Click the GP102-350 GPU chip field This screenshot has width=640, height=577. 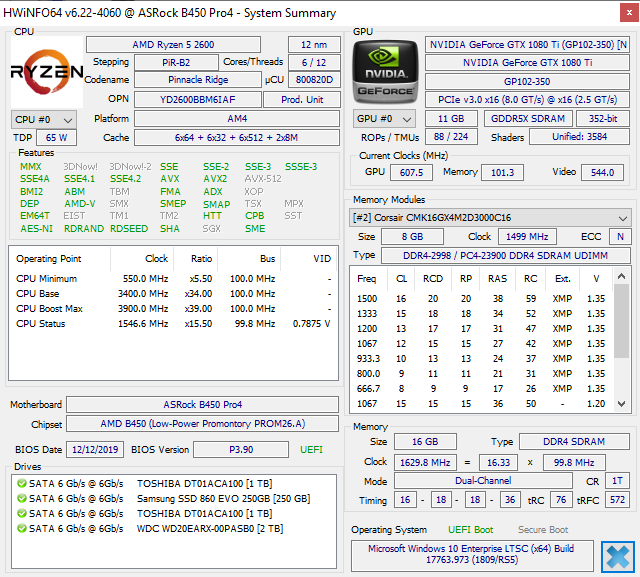527,81
